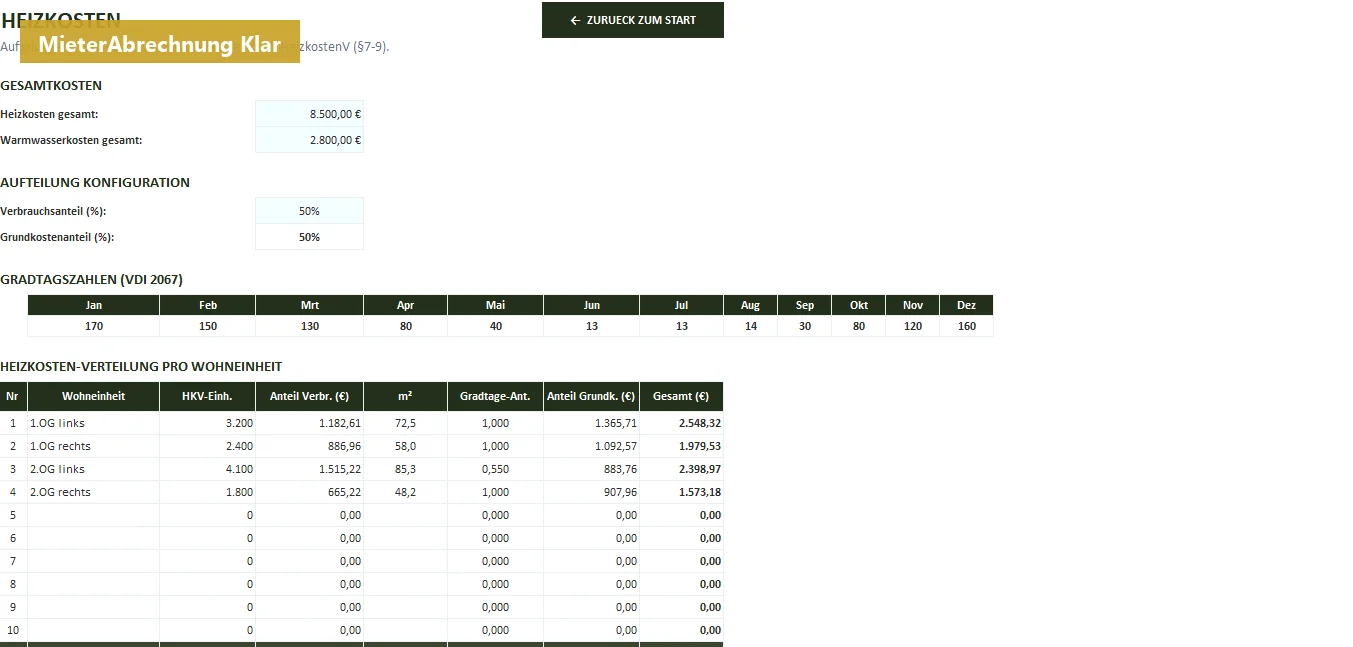Click HKV-Einh. value 3.200

(x=208, y=423)
